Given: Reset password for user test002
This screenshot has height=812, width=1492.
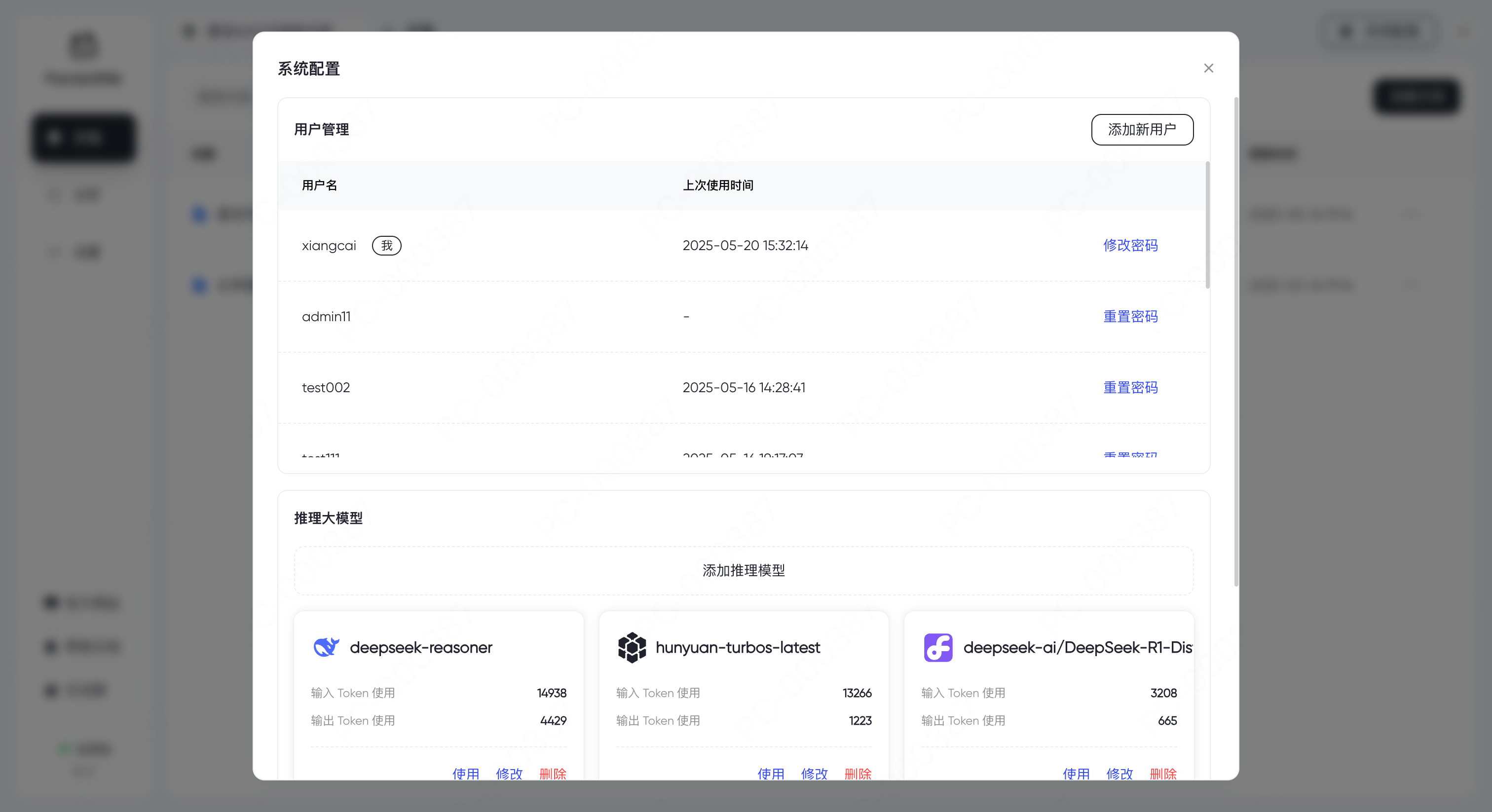Looking at the screenshot, I should pyautogui.click(x=1130, y=387).
